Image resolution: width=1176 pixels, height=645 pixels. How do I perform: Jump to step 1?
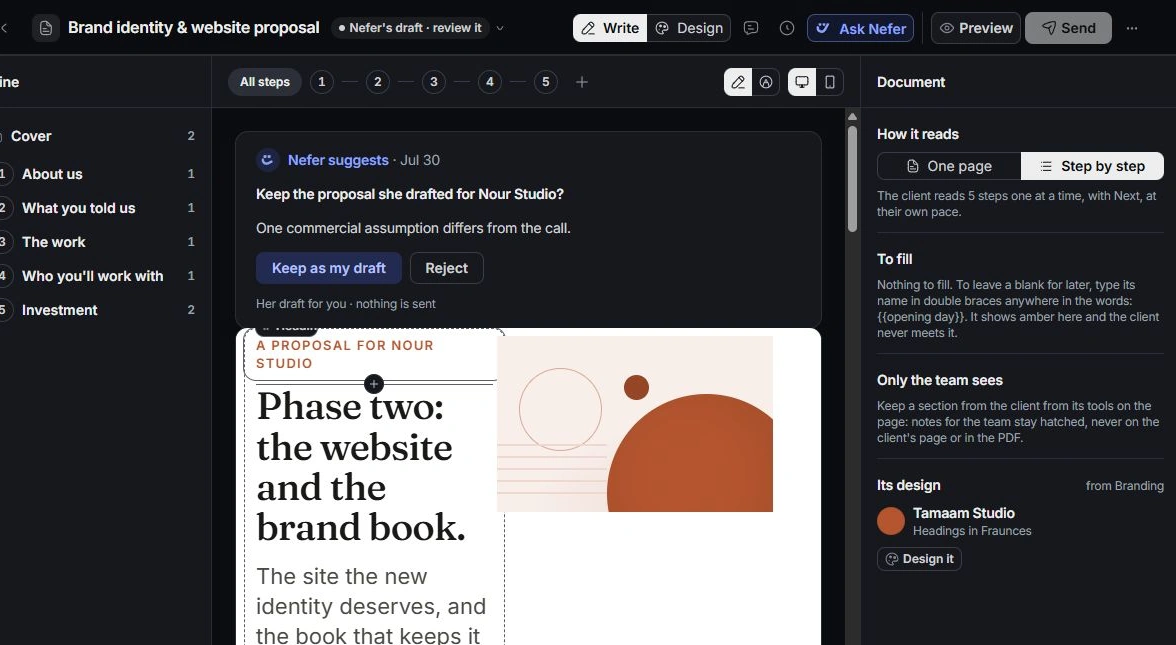coord(322,82)
